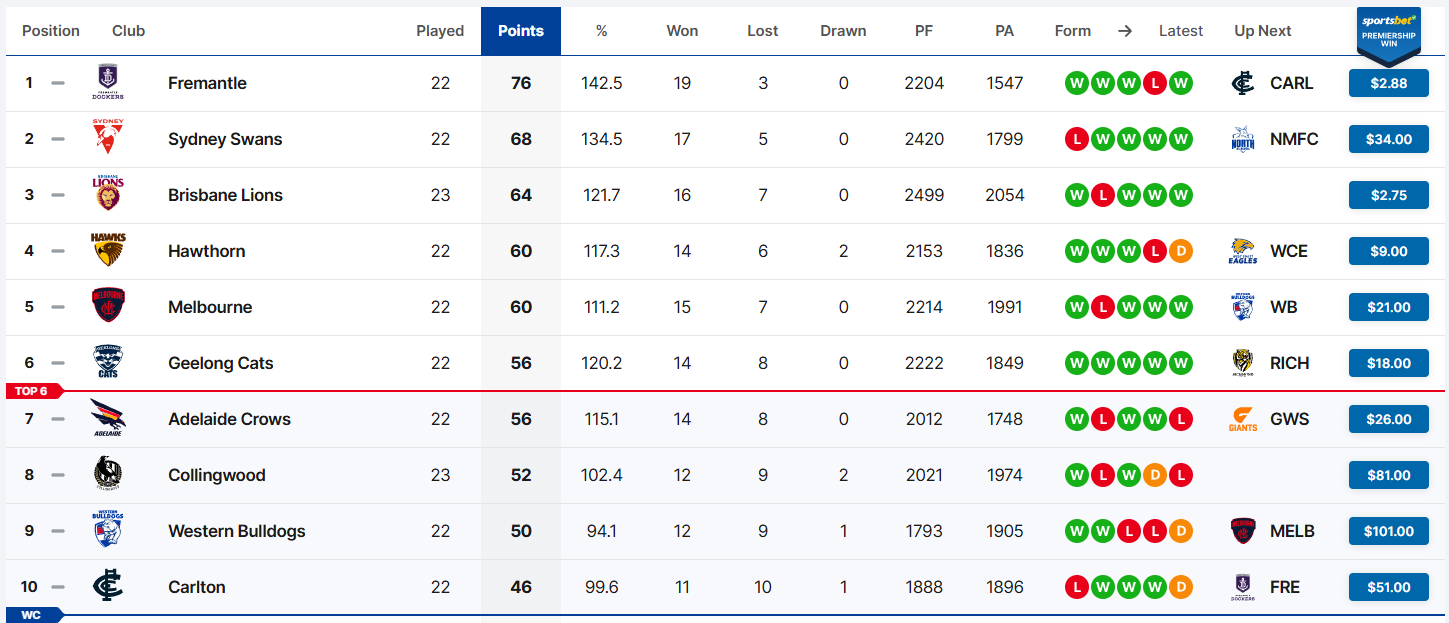Click the Sportsbet Premiership Win banner

click(1389, 35)
